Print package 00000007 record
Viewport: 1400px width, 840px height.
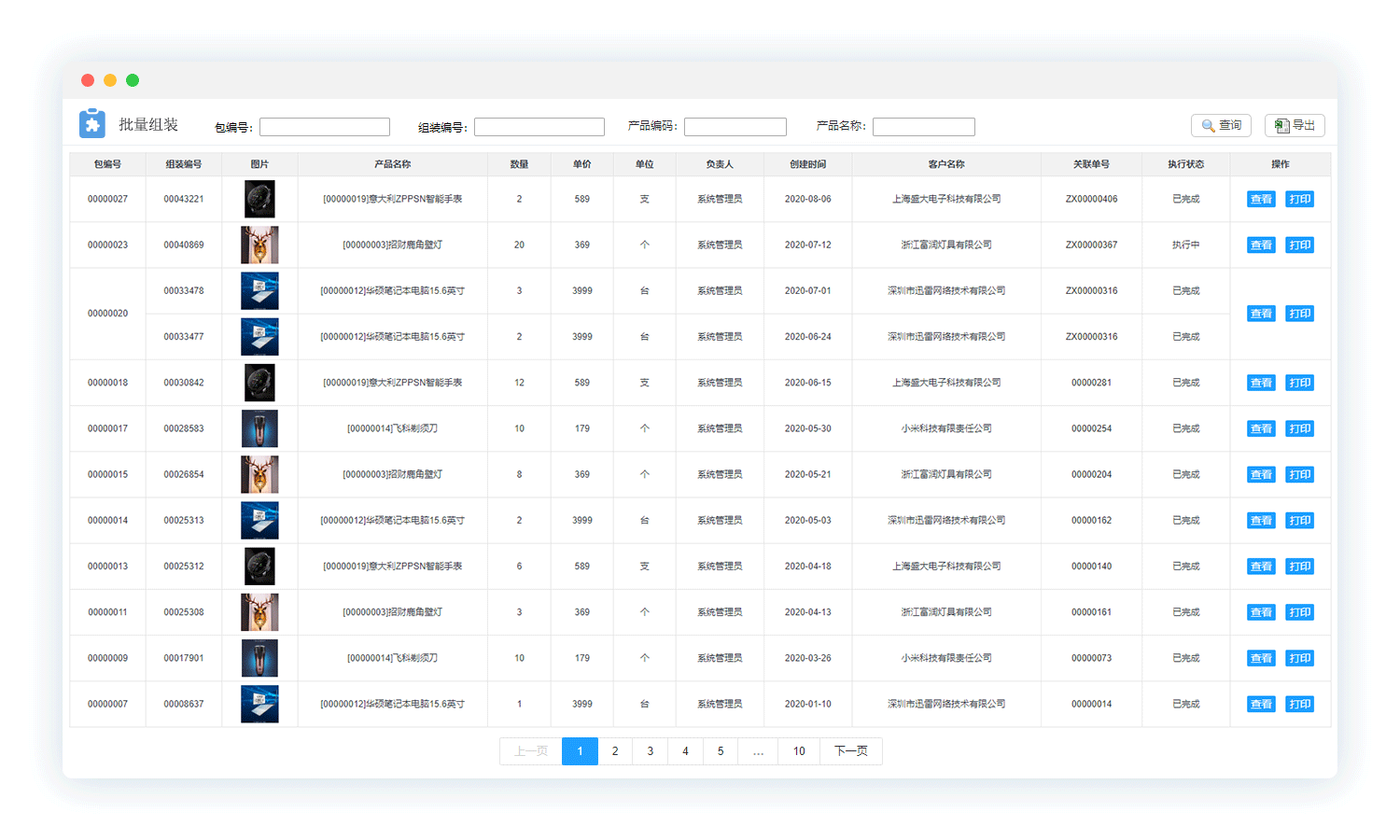pos(1299,704)
